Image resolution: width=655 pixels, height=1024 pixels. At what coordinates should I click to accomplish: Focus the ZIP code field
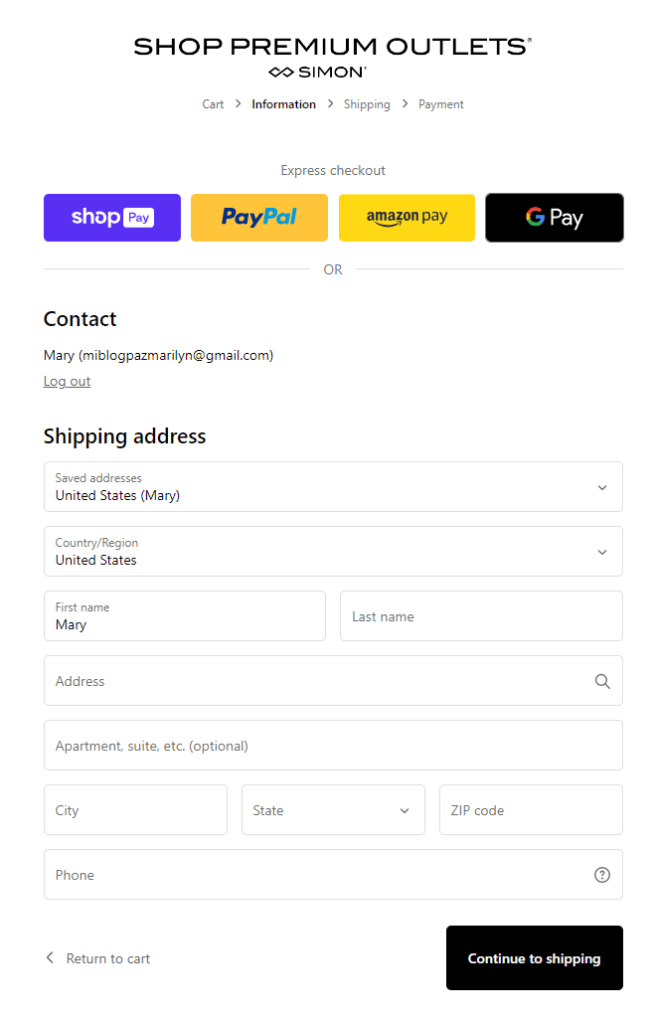tap(531, 810)
